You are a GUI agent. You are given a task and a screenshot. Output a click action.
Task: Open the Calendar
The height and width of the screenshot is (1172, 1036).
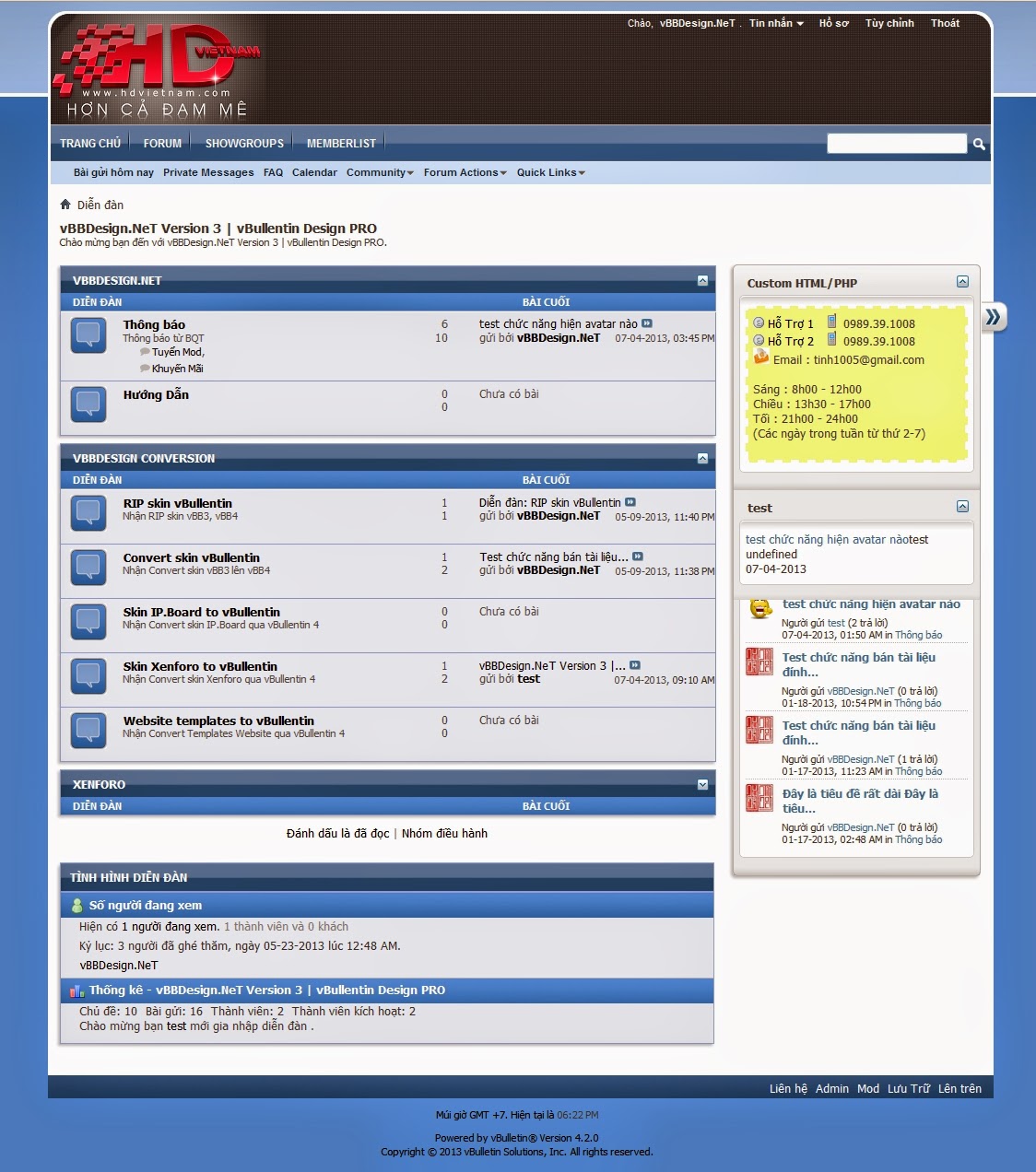(314, 172)
